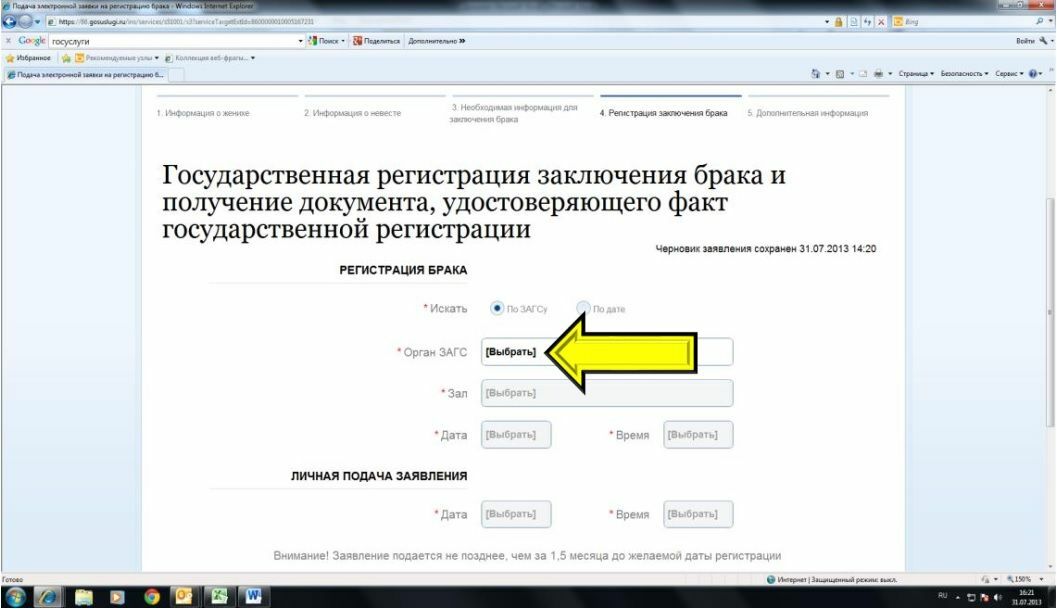The height and width of the screenshot is (609, 1057).
Task: Open the 'Сервис' command bar menu
Action: 1009,74
